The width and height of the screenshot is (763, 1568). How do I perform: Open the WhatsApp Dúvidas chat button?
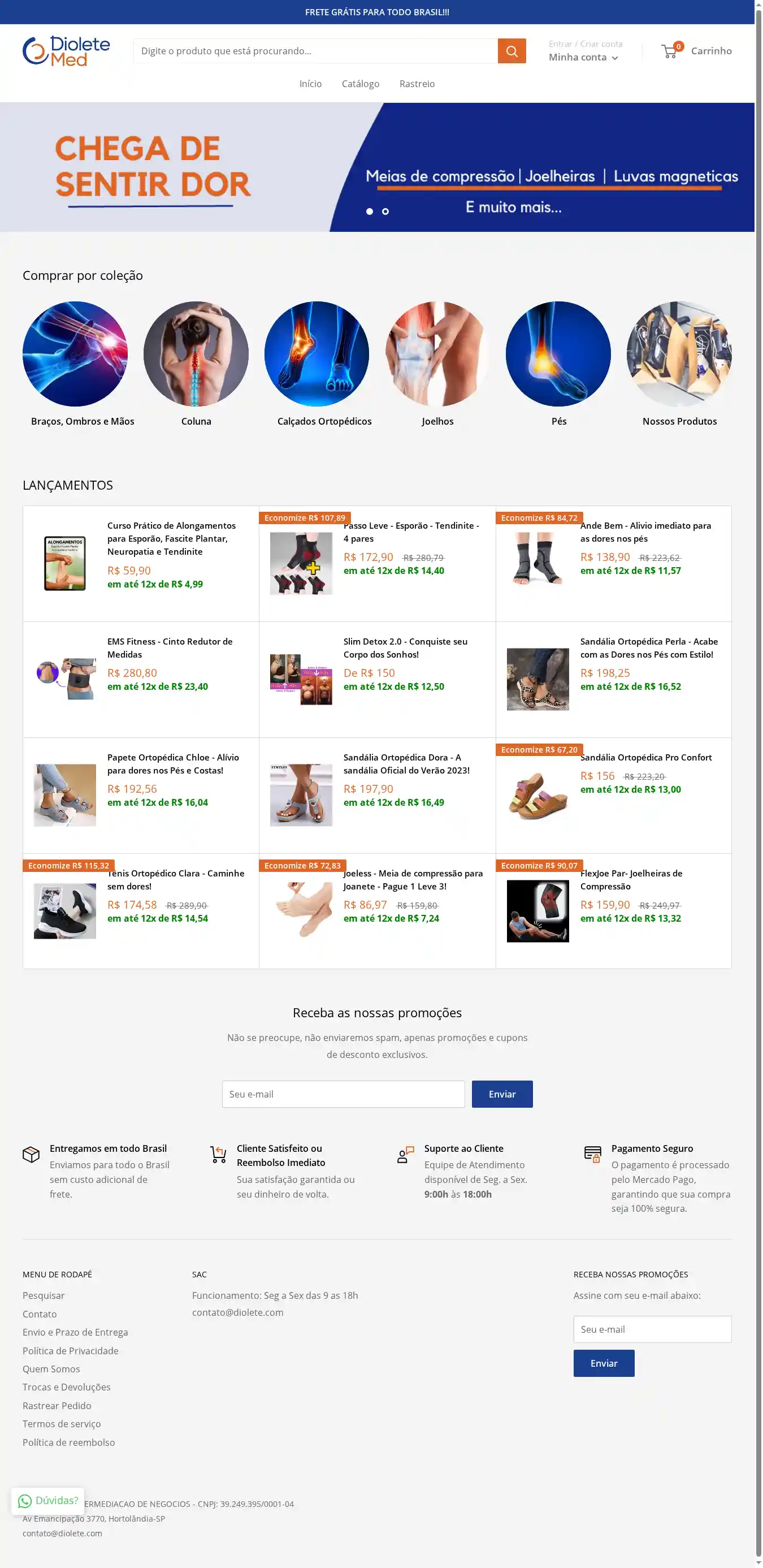pyautogui.click(x=47, y=1501)
